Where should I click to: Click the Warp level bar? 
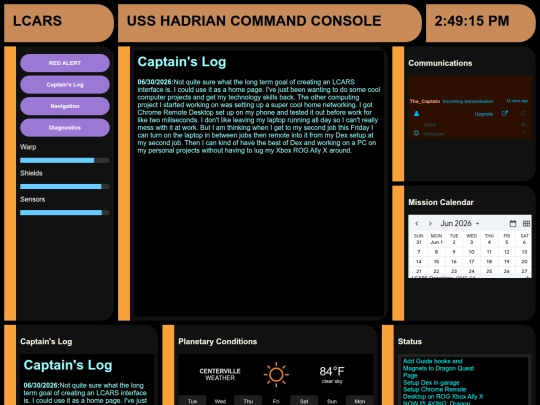[x=65, y=160]
